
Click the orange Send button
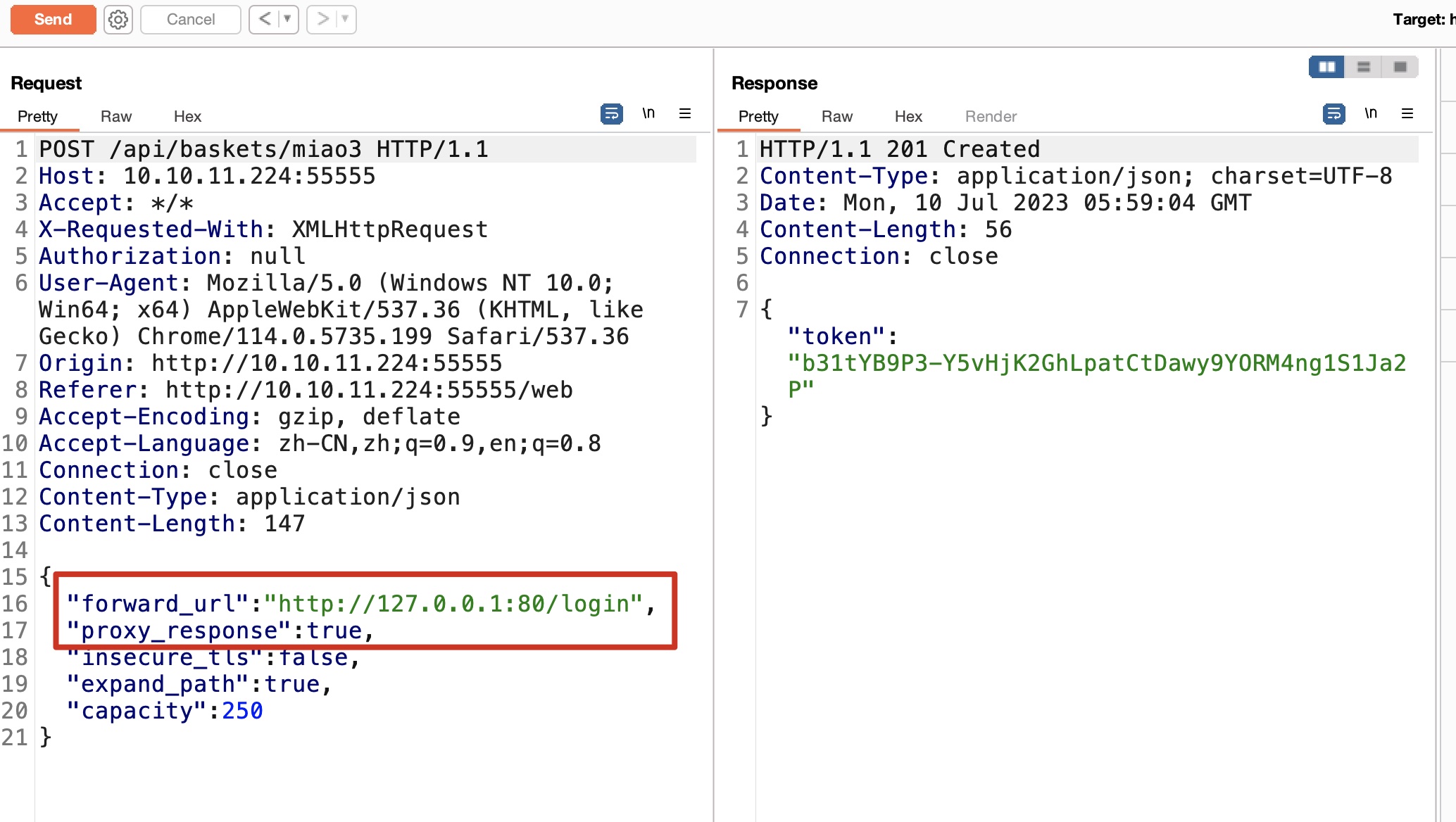pos(54,19)
